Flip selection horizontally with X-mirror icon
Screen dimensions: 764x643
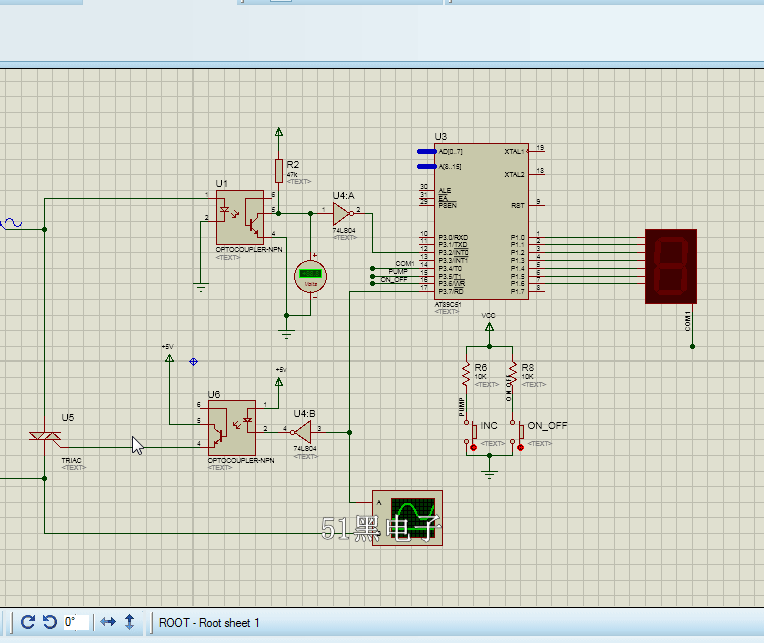108,622
